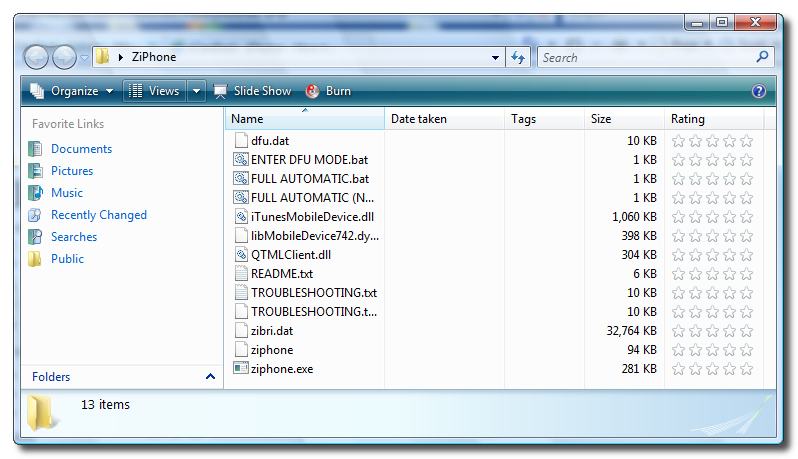The width and height of the screenshot is (798, 459).
Task: Click the Burn disc icon
Action: [x=312, y=91]
